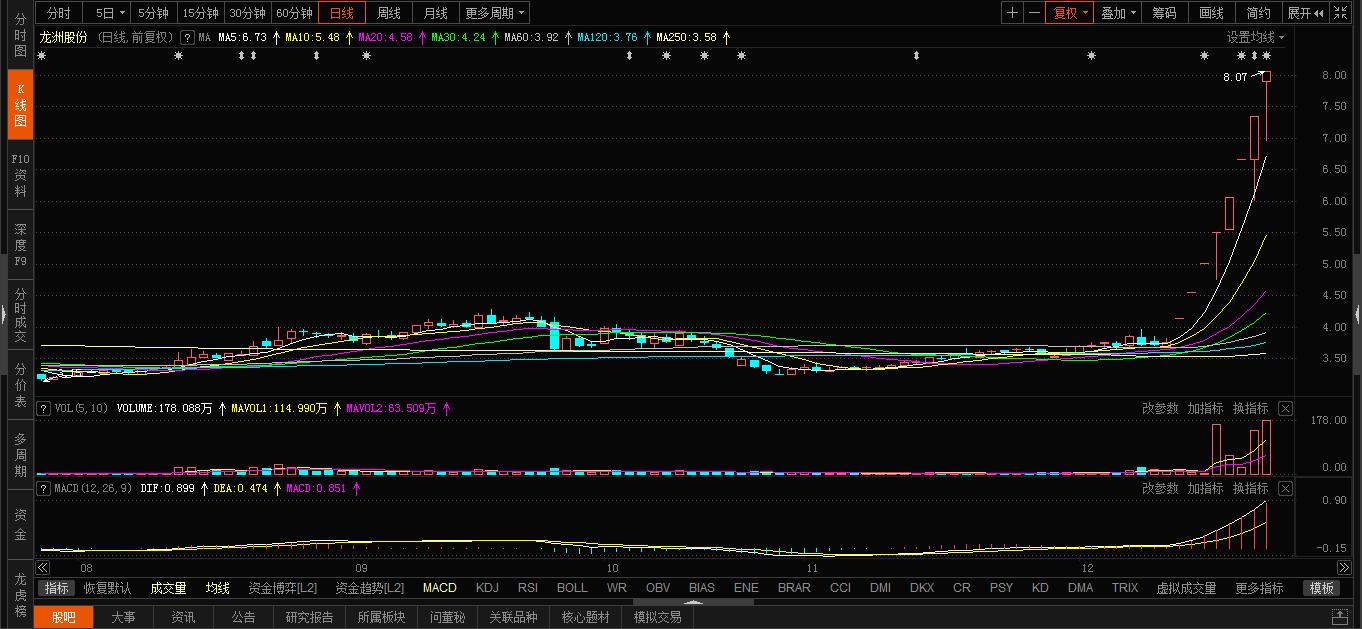
Task: Open the 设置均线 dropdown
Action: [1256, 37]
